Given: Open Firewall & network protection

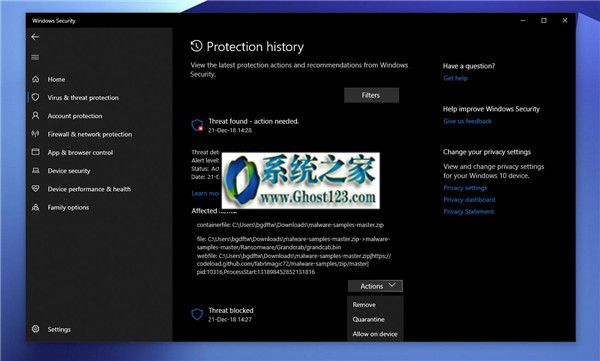Looking at the screenshot, I should (x=90, y=134).
